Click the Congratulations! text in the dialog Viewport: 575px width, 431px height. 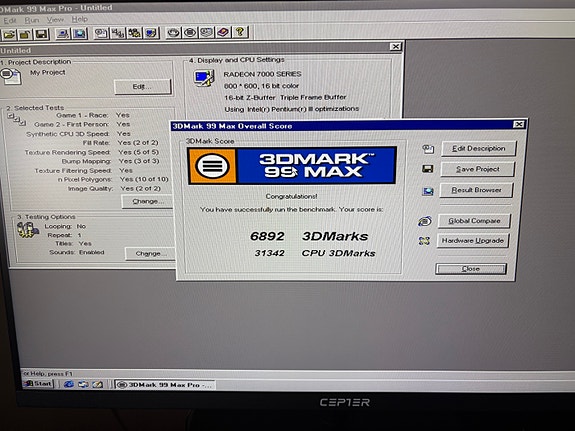[x=292, y=197]
